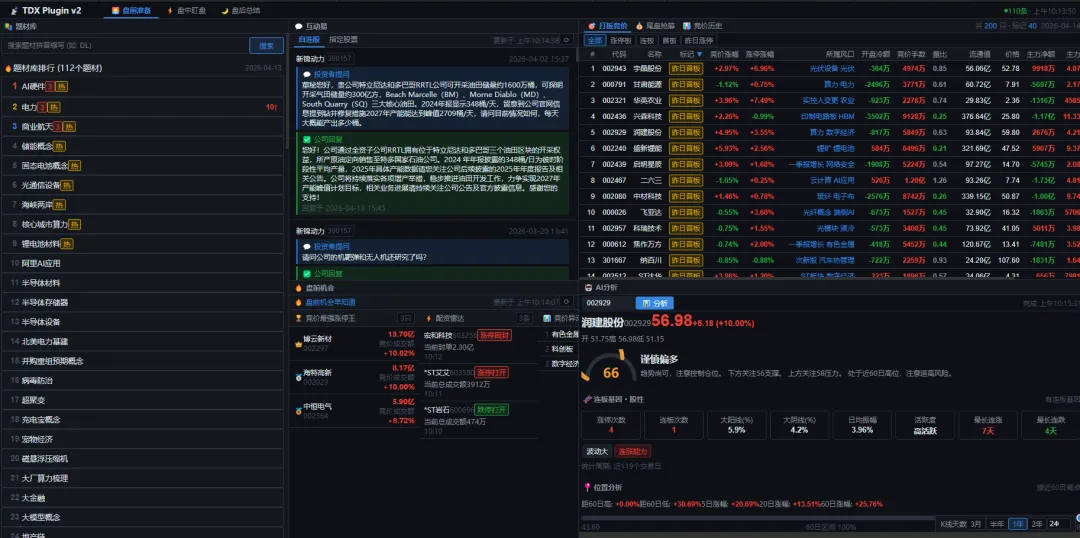Click flame icon beside 题材库排行

point(8,68)
